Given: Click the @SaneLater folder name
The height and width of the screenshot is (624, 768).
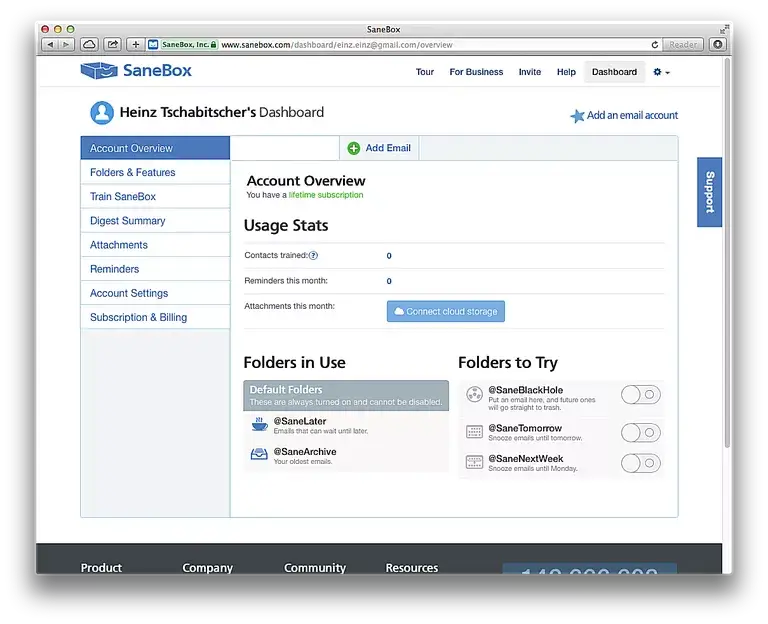Looking at the screenshot, I should click(300, 421).
